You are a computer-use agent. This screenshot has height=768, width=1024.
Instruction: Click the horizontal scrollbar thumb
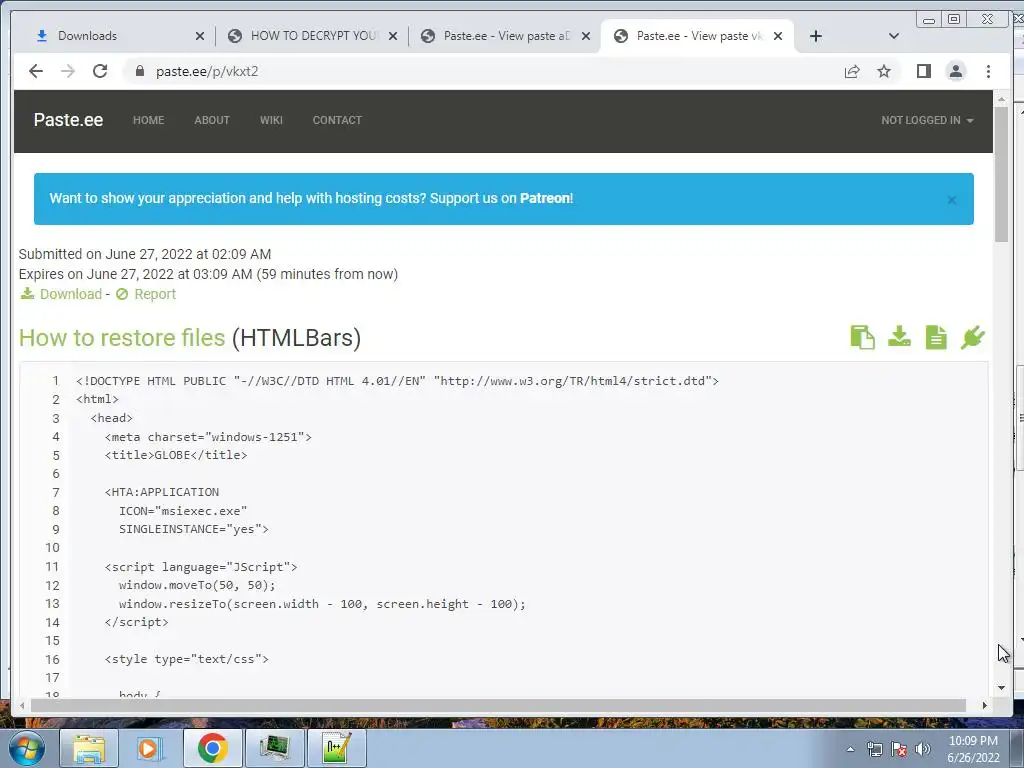click(498, 705)
